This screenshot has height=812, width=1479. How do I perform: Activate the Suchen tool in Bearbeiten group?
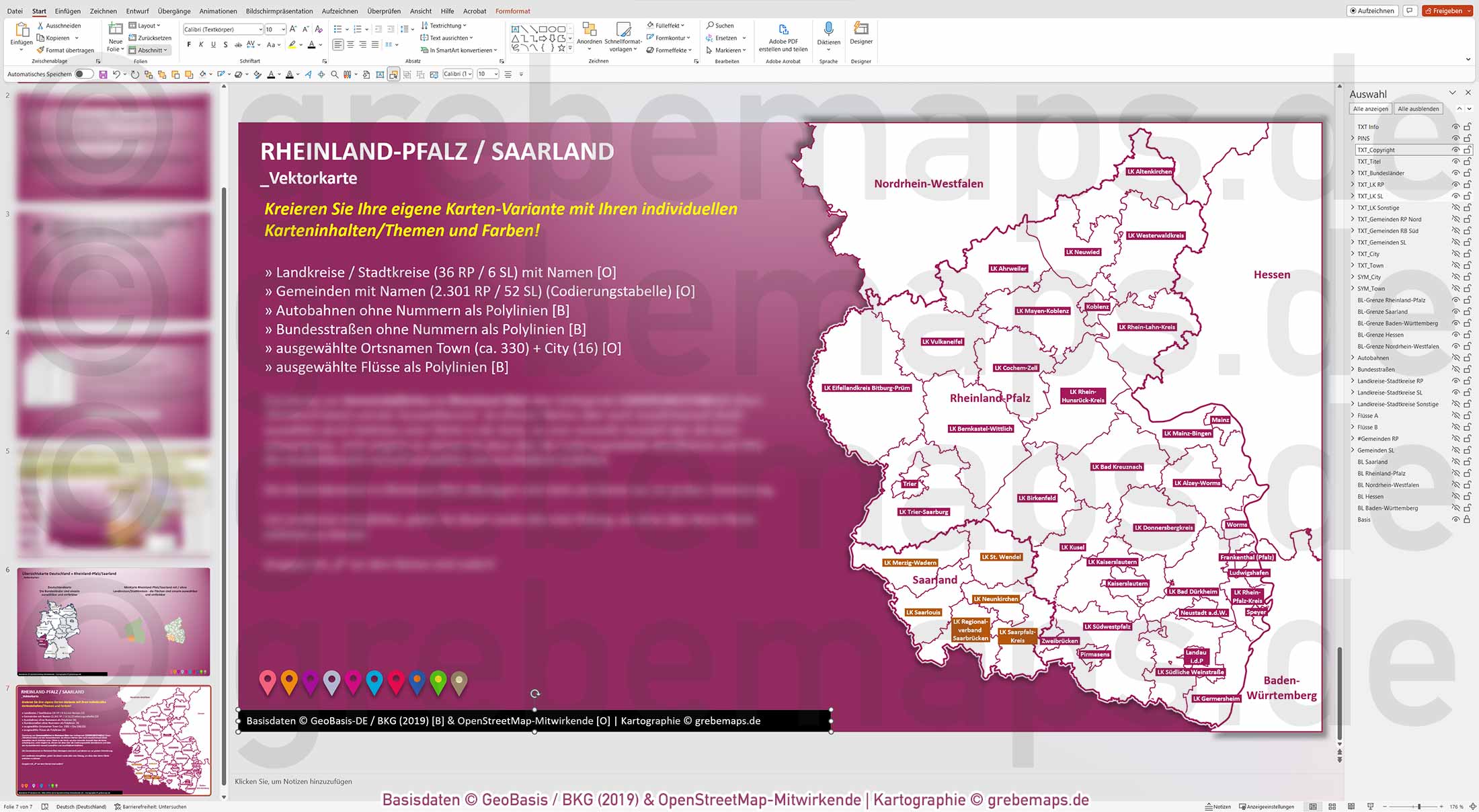tap(721, 26)
